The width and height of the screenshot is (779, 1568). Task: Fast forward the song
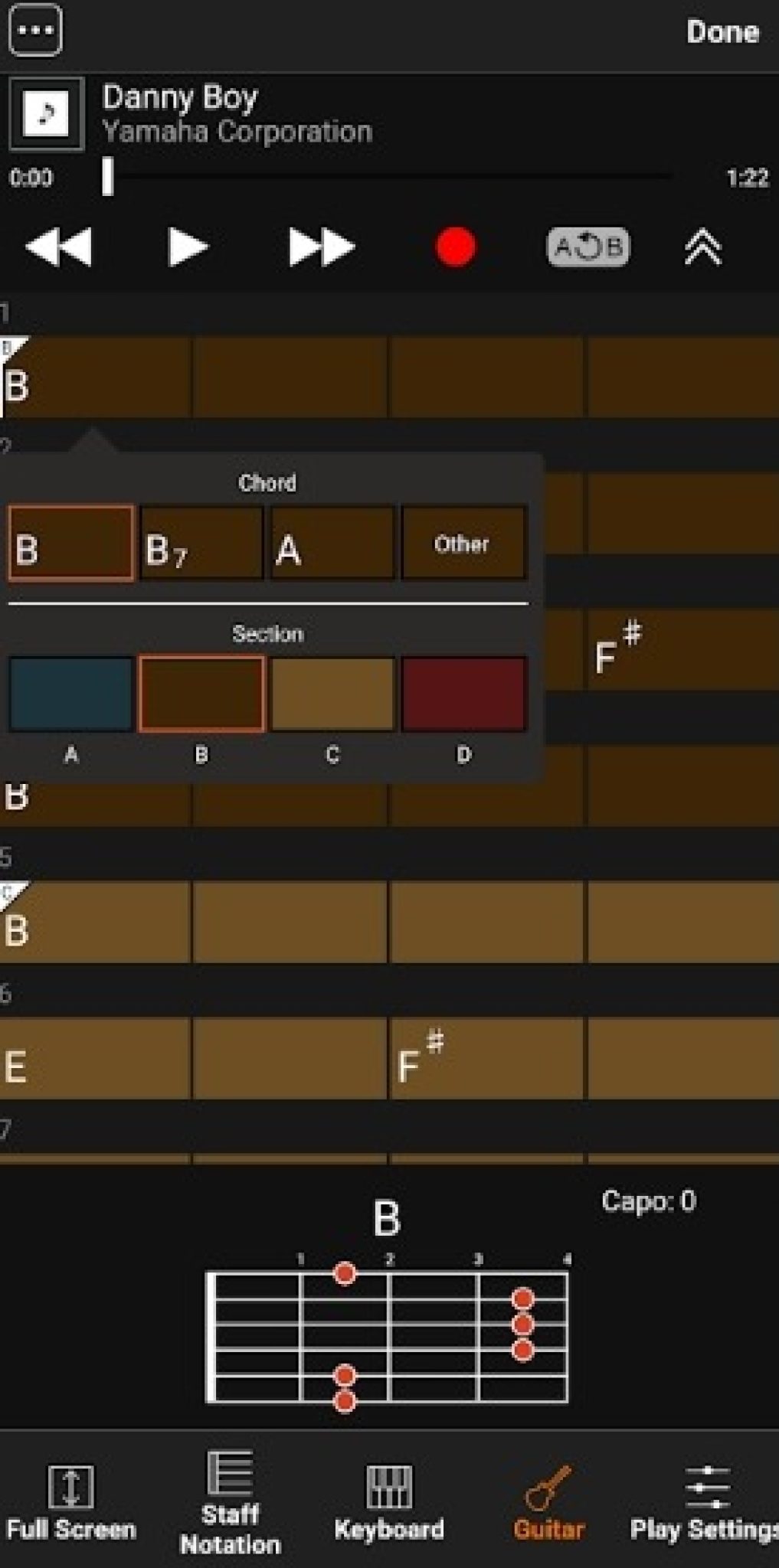point(322,247)
